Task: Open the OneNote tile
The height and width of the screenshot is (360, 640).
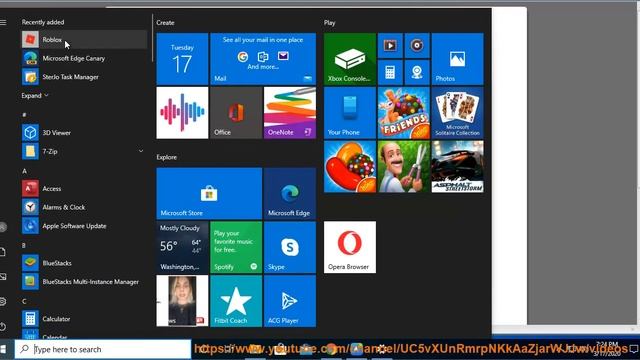Action: pos(290,113)
